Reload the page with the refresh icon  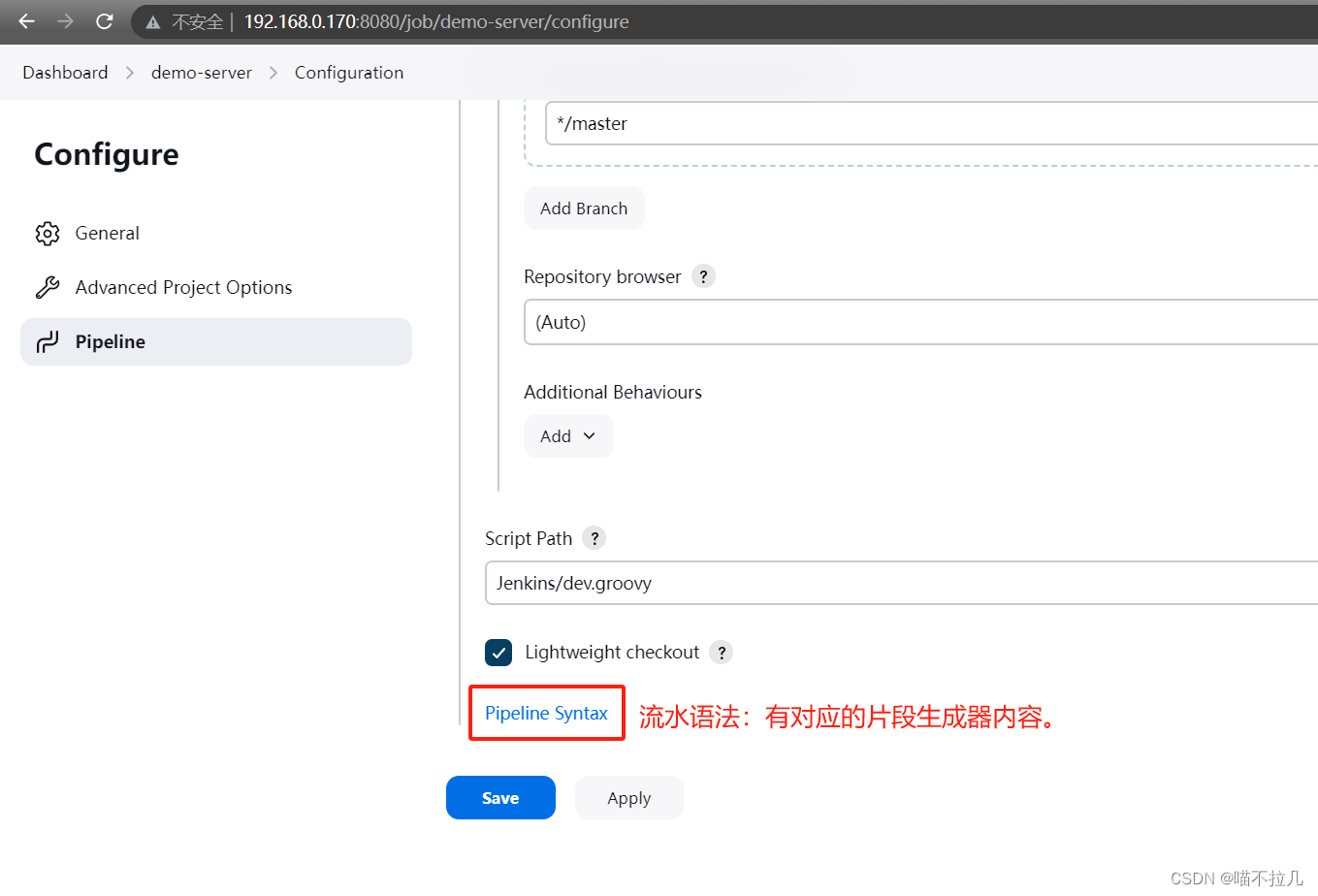tap(105, 21)
